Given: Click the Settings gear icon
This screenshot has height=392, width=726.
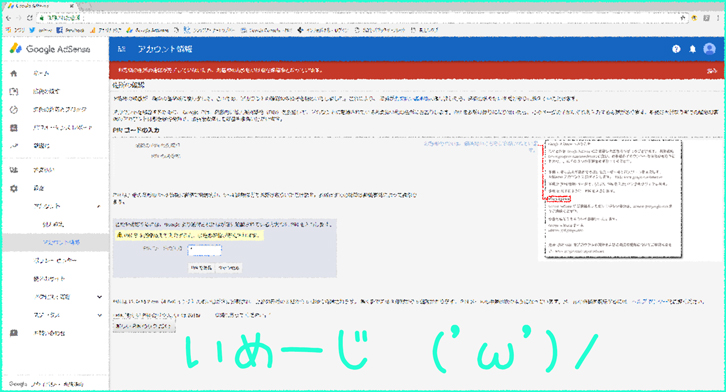Looking at the screenshot, I should coord(14,188).
